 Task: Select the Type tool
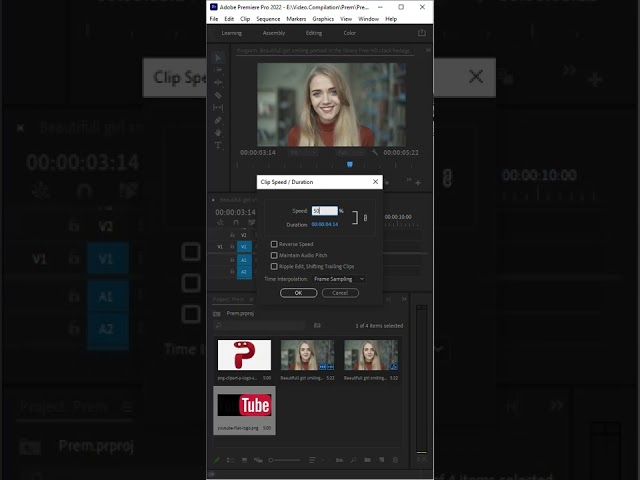(x=218, y=145)
